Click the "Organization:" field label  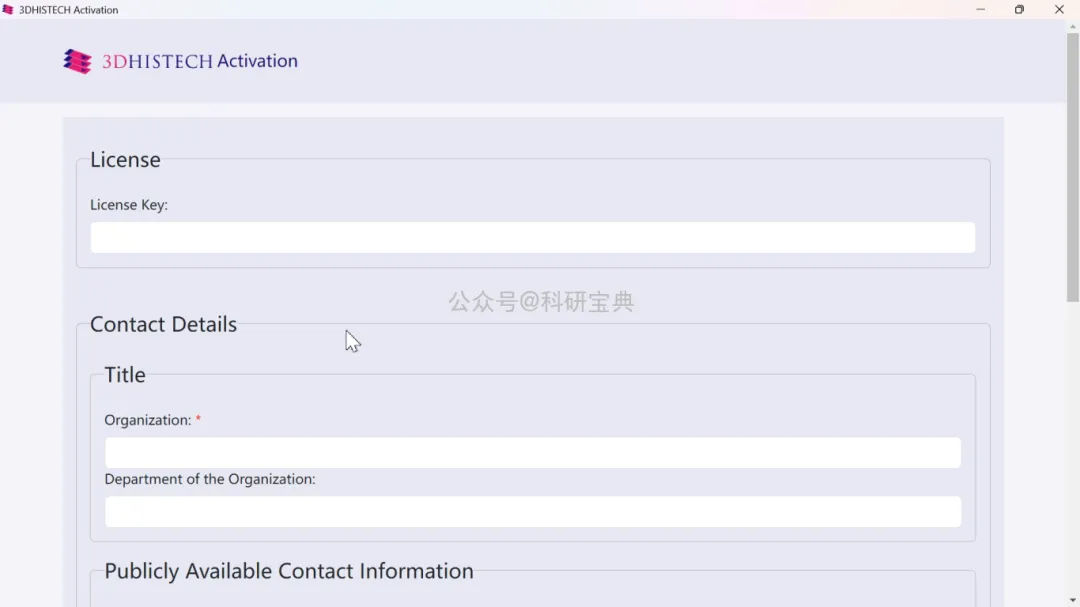[x=147, y=420]
